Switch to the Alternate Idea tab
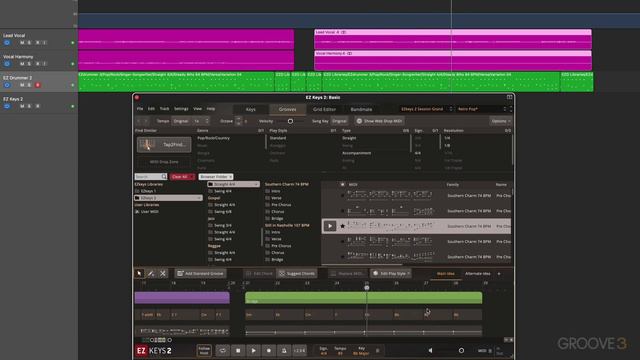This screenshot has width=640, height=360. pos(478,273)
